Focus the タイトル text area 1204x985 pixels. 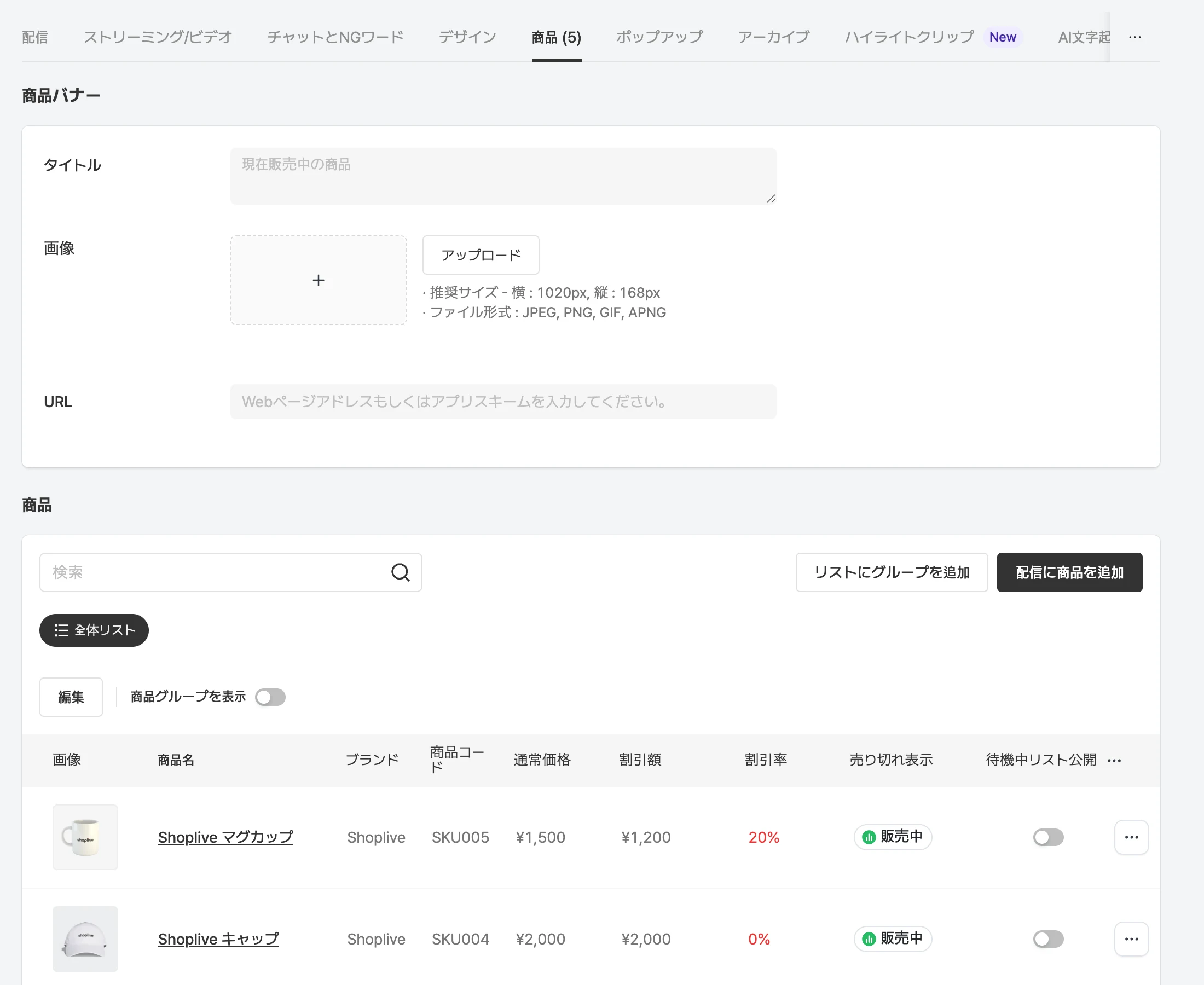503,176
